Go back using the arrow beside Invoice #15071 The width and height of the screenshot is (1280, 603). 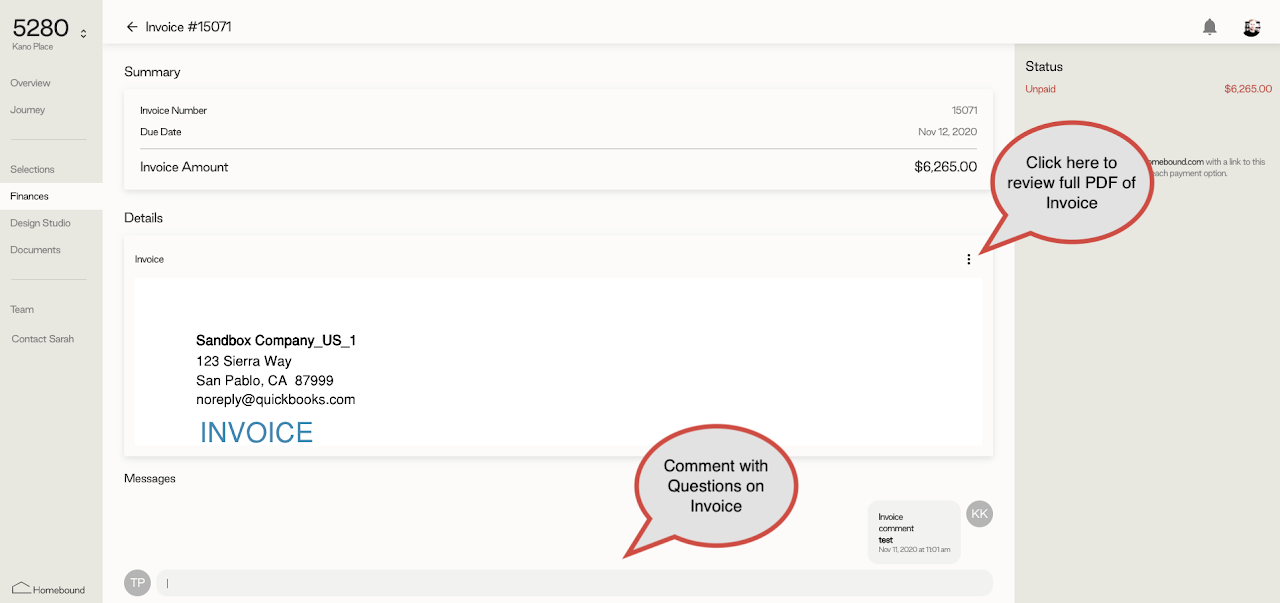point(132,27)
